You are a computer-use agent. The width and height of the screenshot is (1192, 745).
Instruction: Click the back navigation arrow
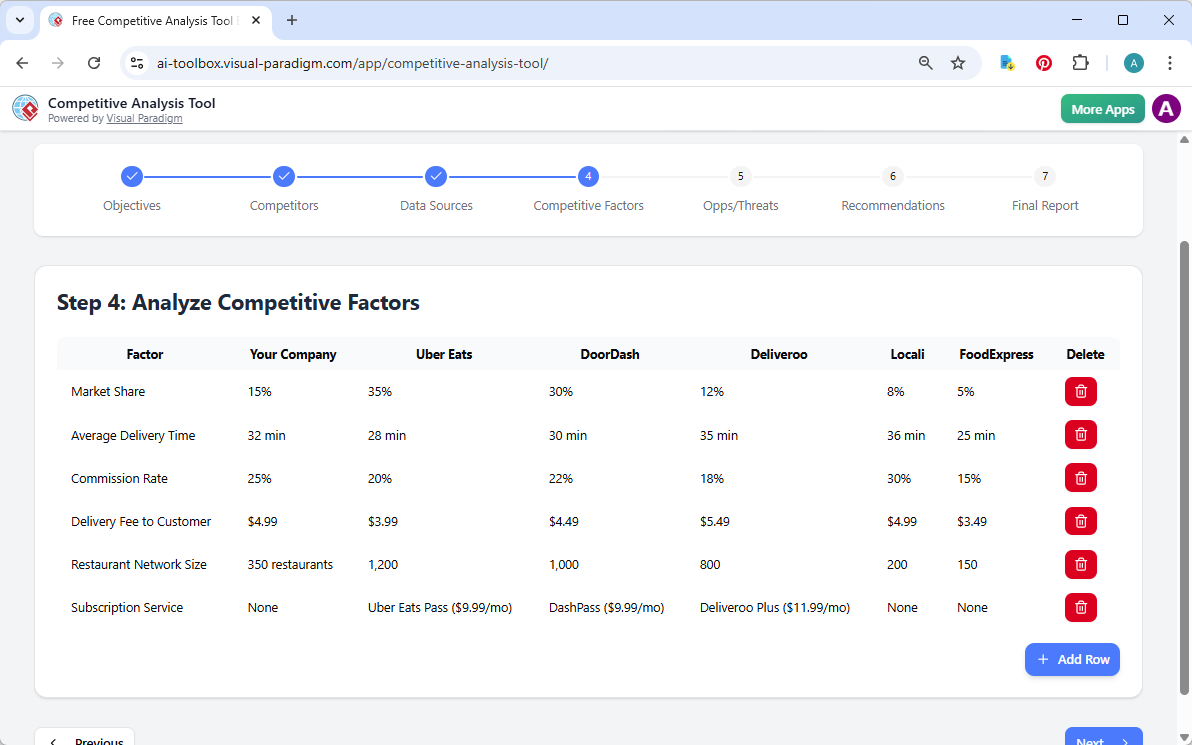coord(22,62)
